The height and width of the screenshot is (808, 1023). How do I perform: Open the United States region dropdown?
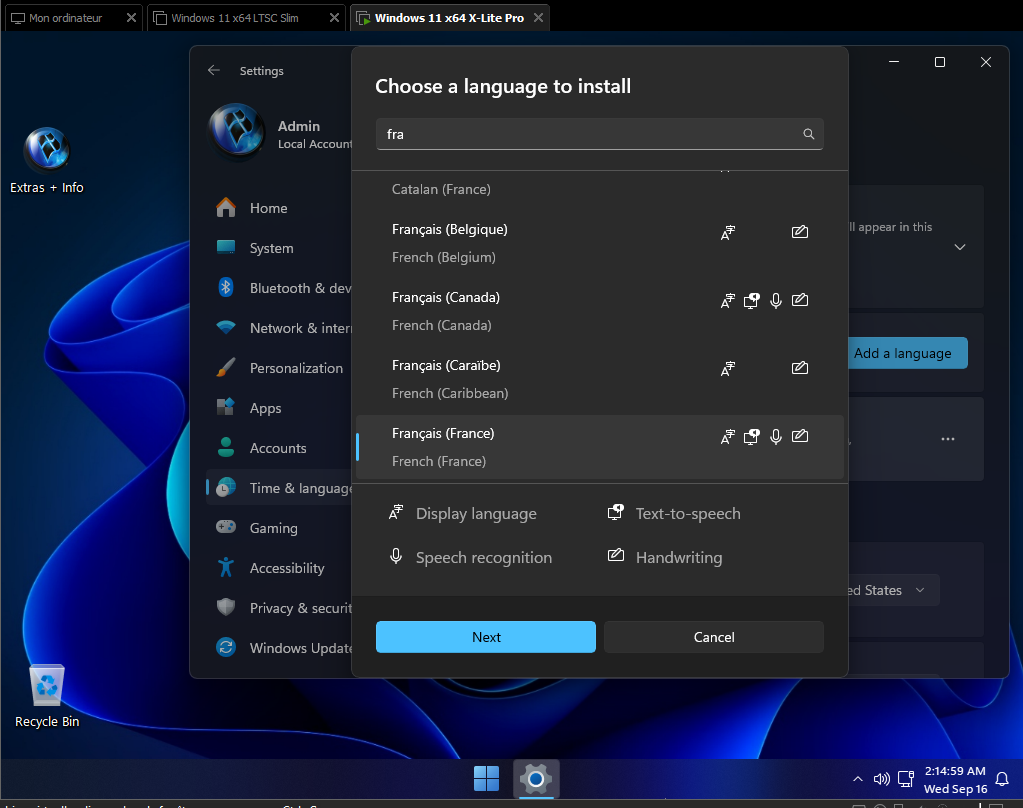(x=893, y=590)
